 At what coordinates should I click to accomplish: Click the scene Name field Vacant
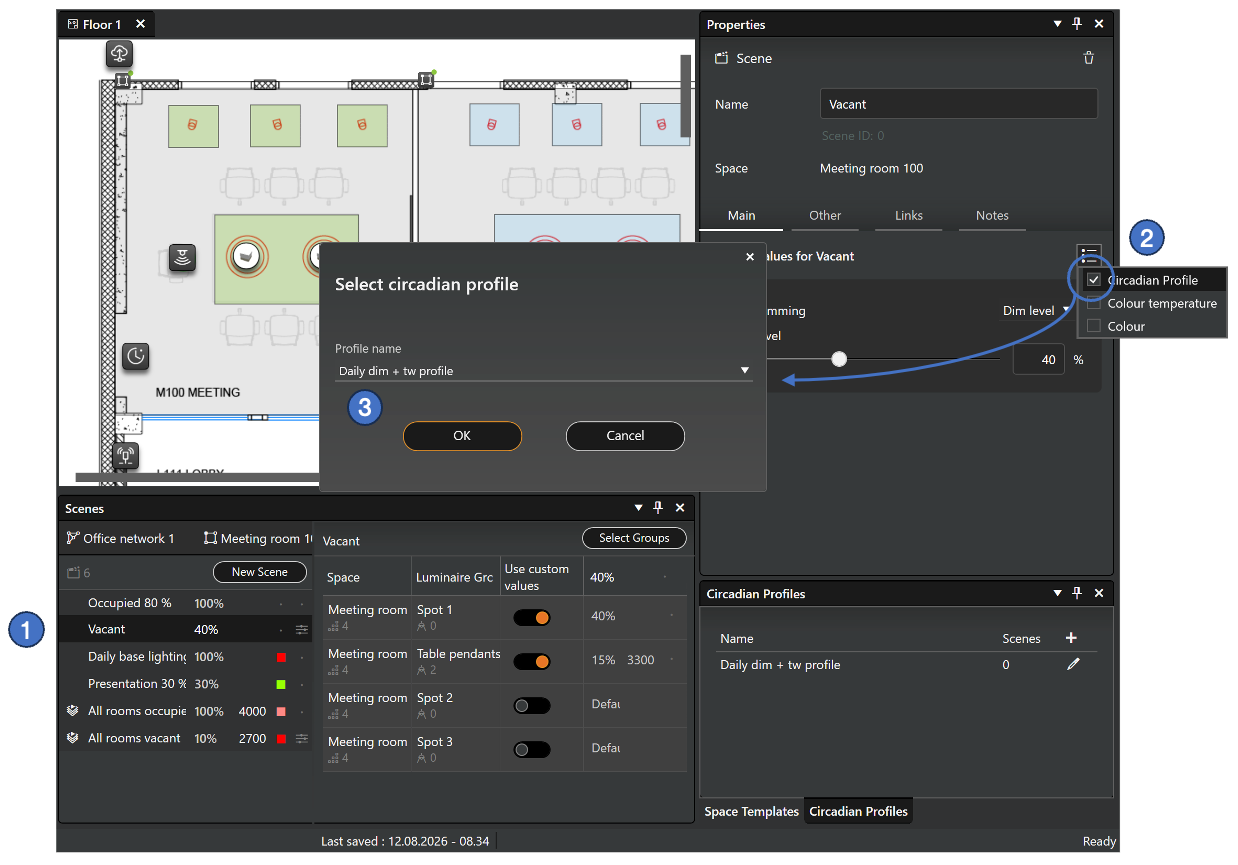(x=959, y=104)
